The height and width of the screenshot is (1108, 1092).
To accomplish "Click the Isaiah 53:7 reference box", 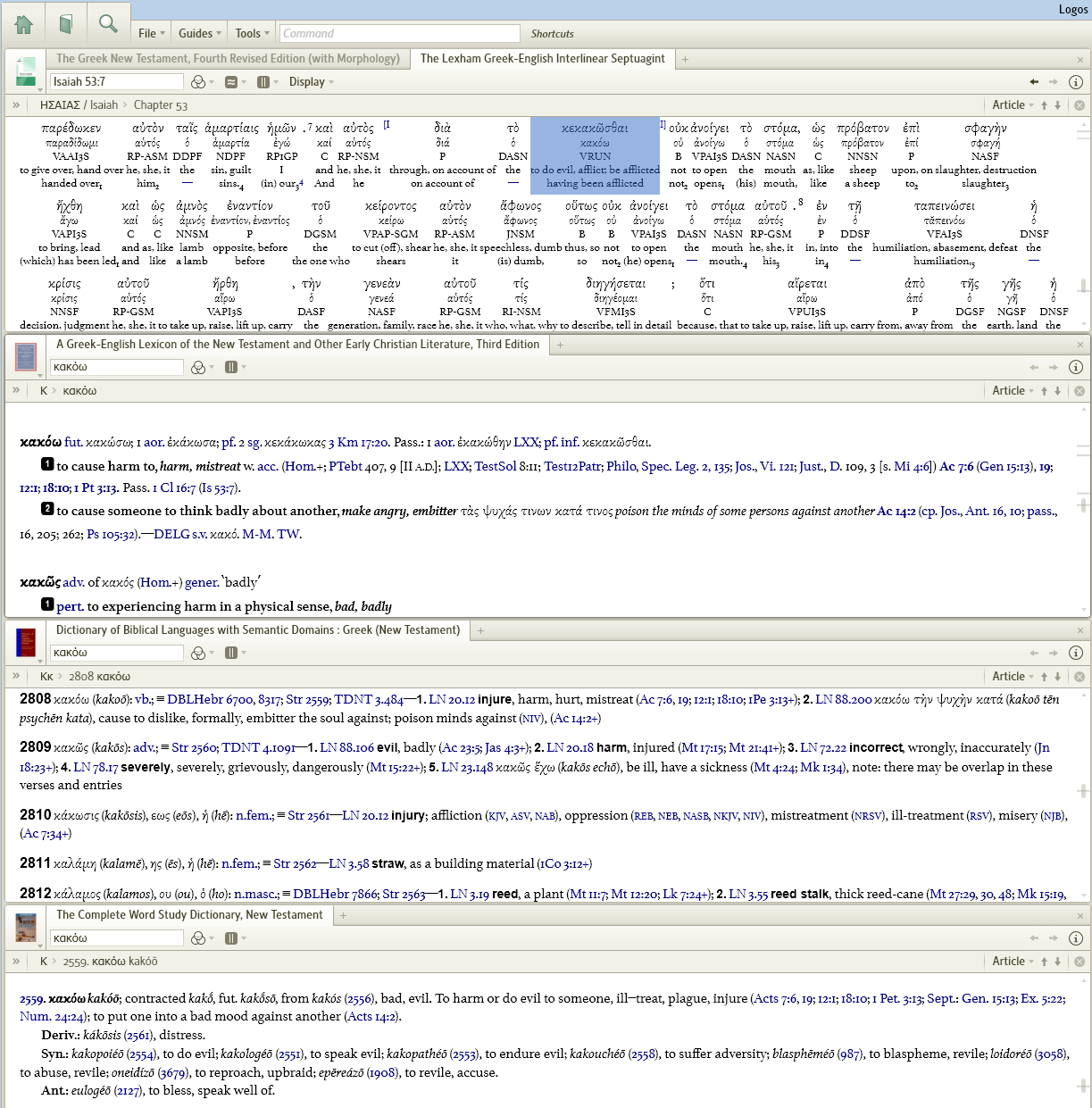I will (x=116, y=81).
